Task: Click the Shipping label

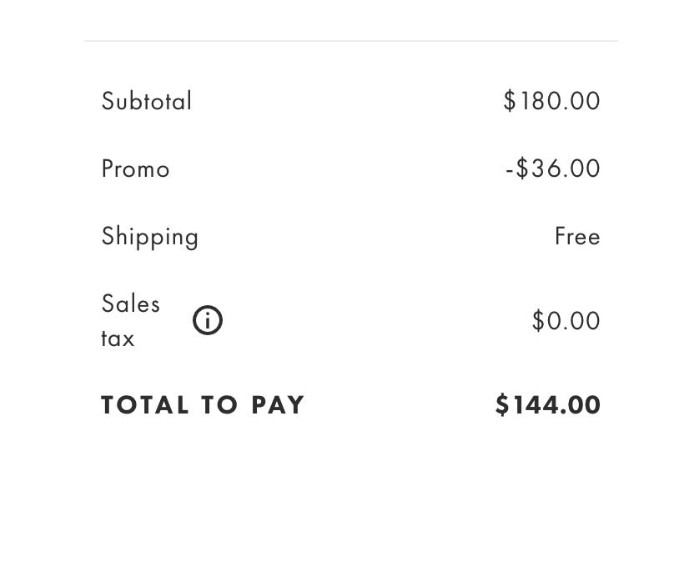Action: click(x=150, y=237)
